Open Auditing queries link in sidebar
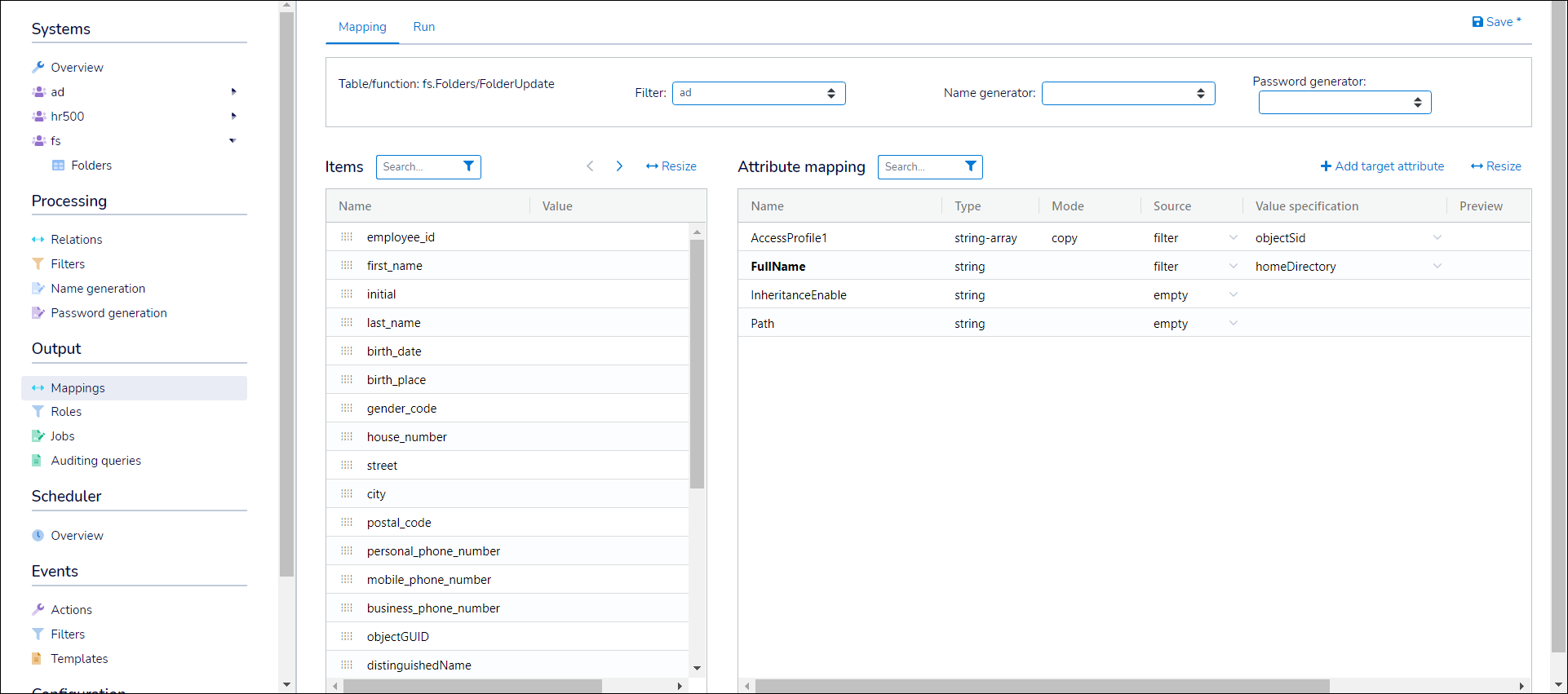 (95, 461)
